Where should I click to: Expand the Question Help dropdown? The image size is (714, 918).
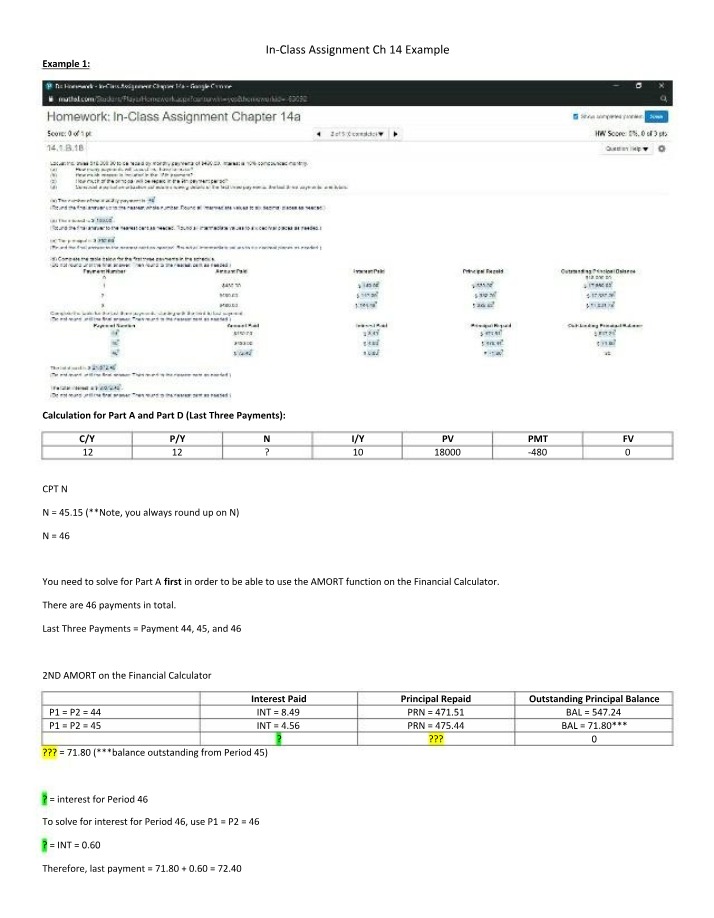627,149
